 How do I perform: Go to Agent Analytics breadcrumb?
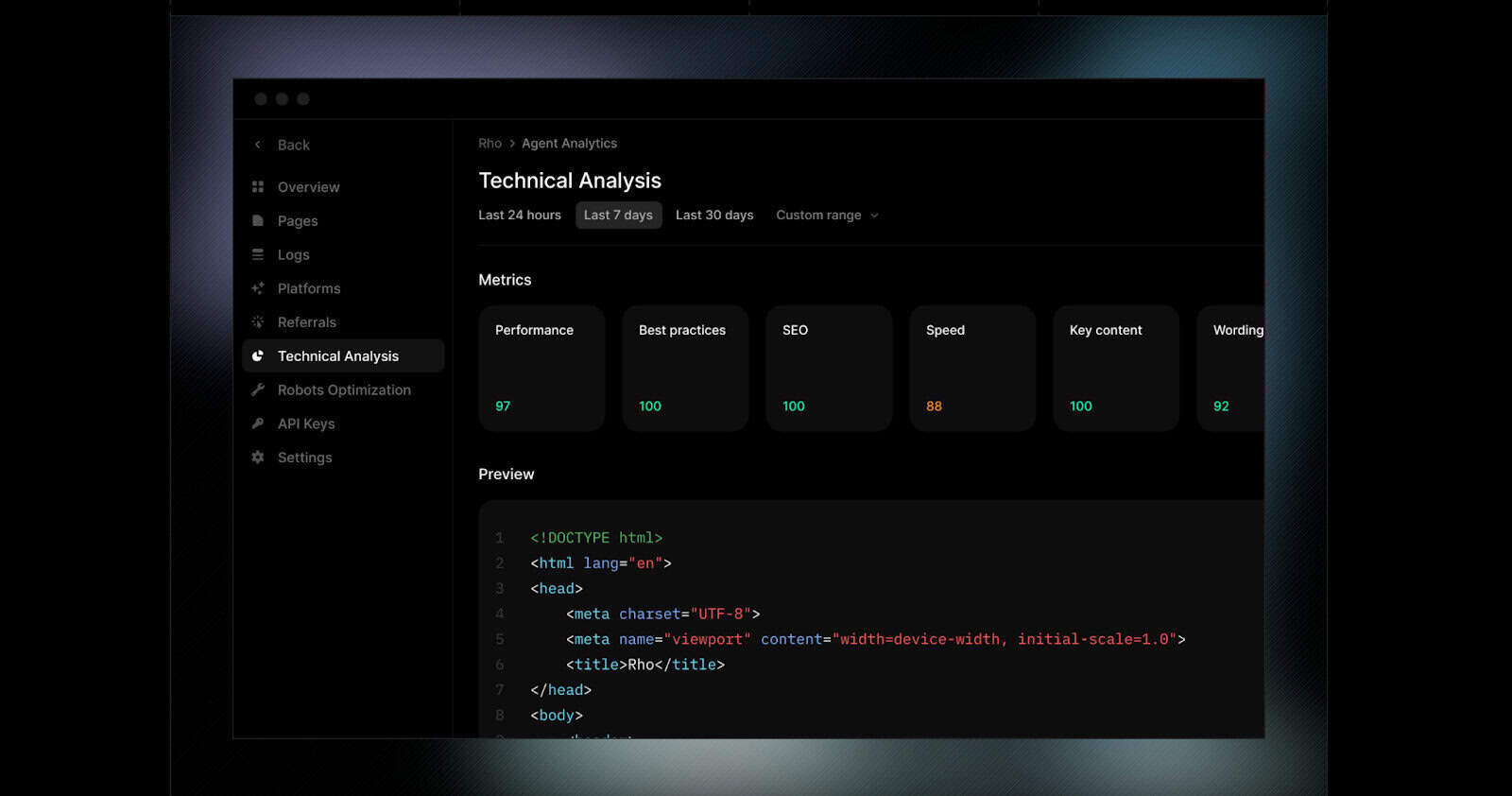pyautogui.click(x=569, y=144)
